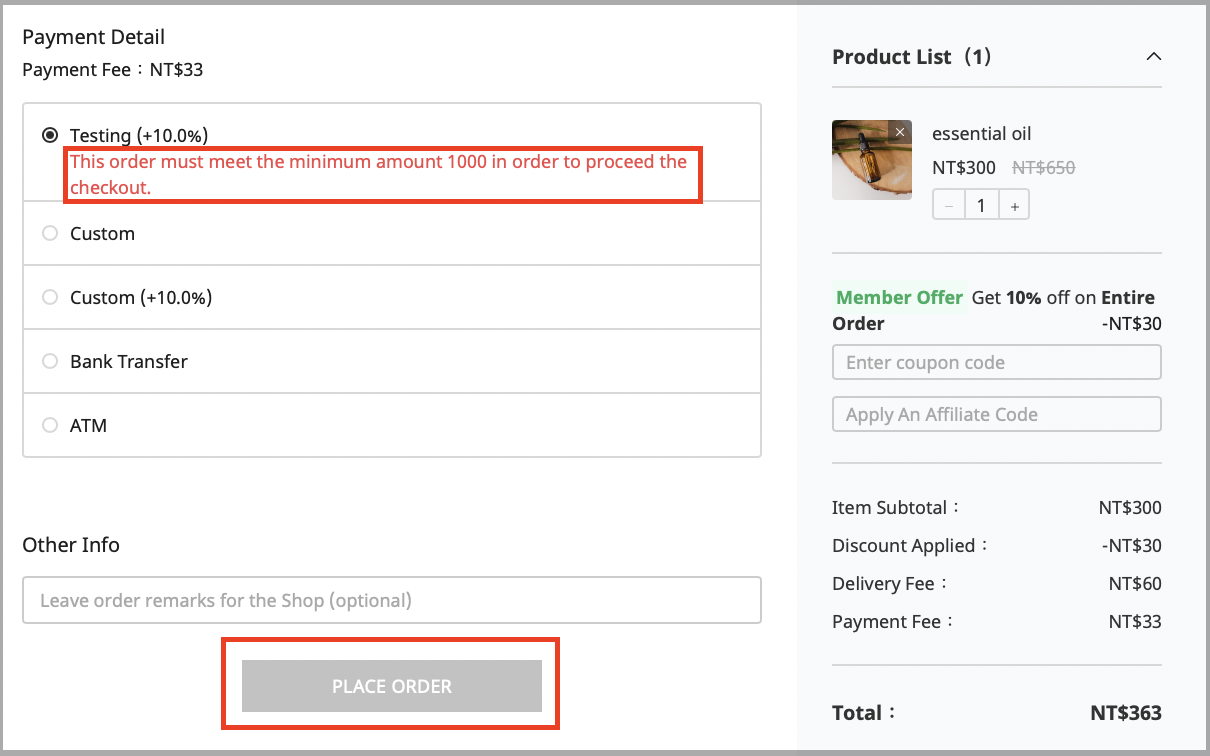Click the minimum amount error message
Screen dimensions: 1210x756
pos(379,174)
